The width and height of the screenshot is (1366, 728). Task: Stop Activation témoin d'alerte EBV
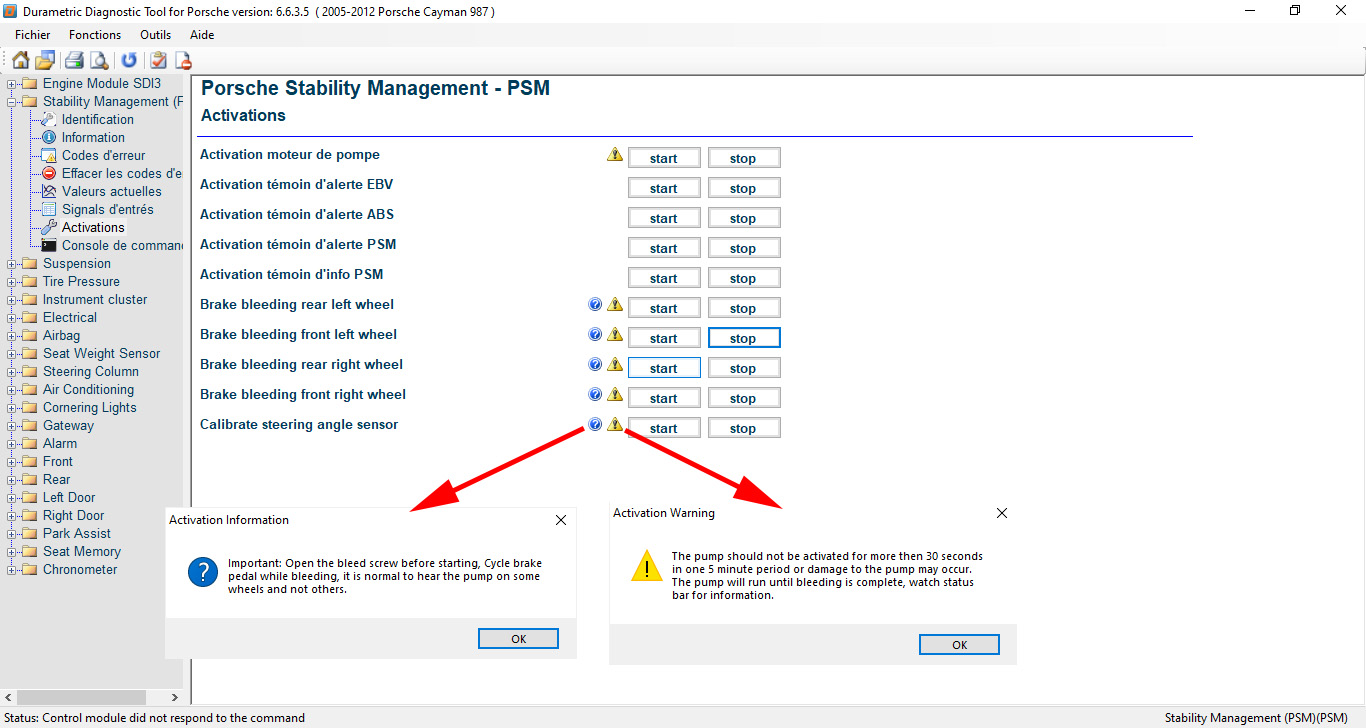(744, 188)
